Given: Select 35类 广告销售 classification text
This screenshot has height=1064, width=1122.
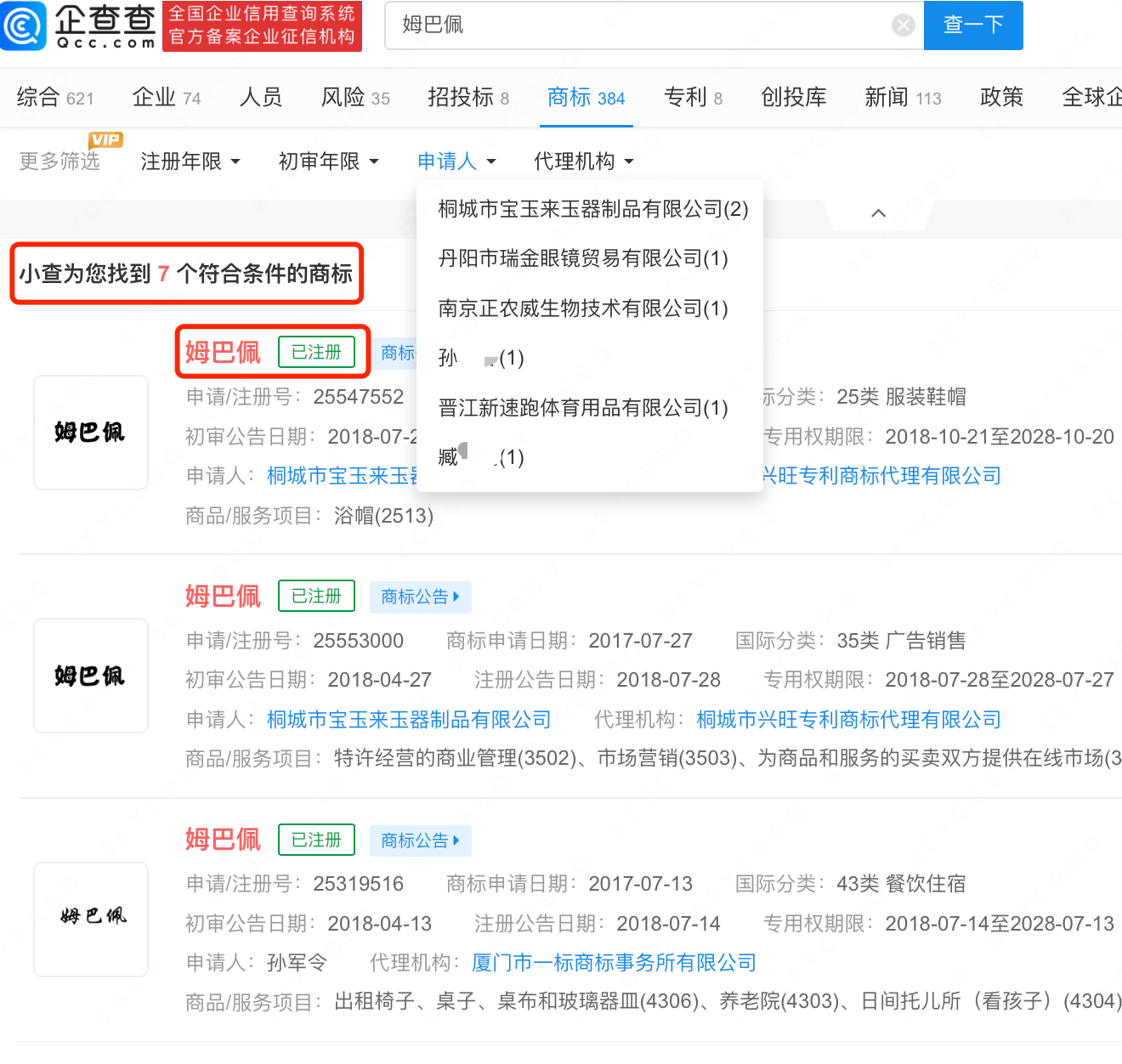Looking at the screenshot, I should [901, 641].
